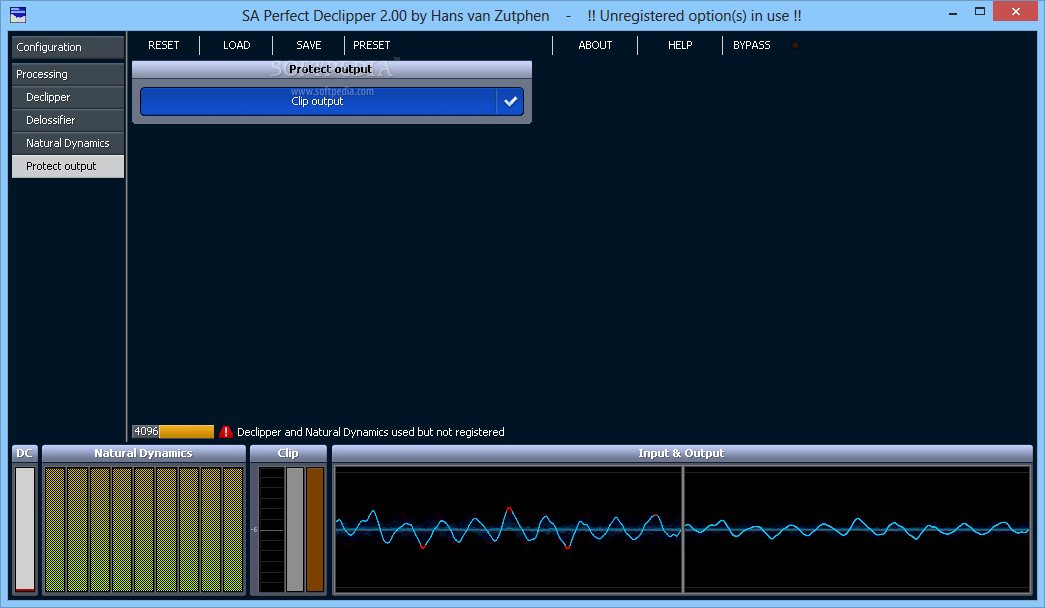Screen dimensions: 1045x608
Task: Click the Natural Dynamics meter header
Action: click(x=144, y=453)
